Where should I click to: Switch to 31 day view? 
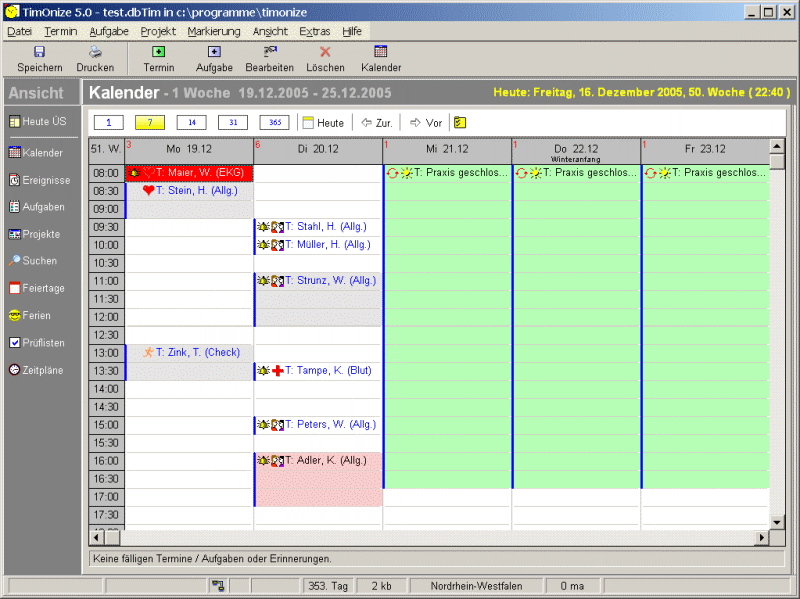pyautogui.click(x=233, y=122)
